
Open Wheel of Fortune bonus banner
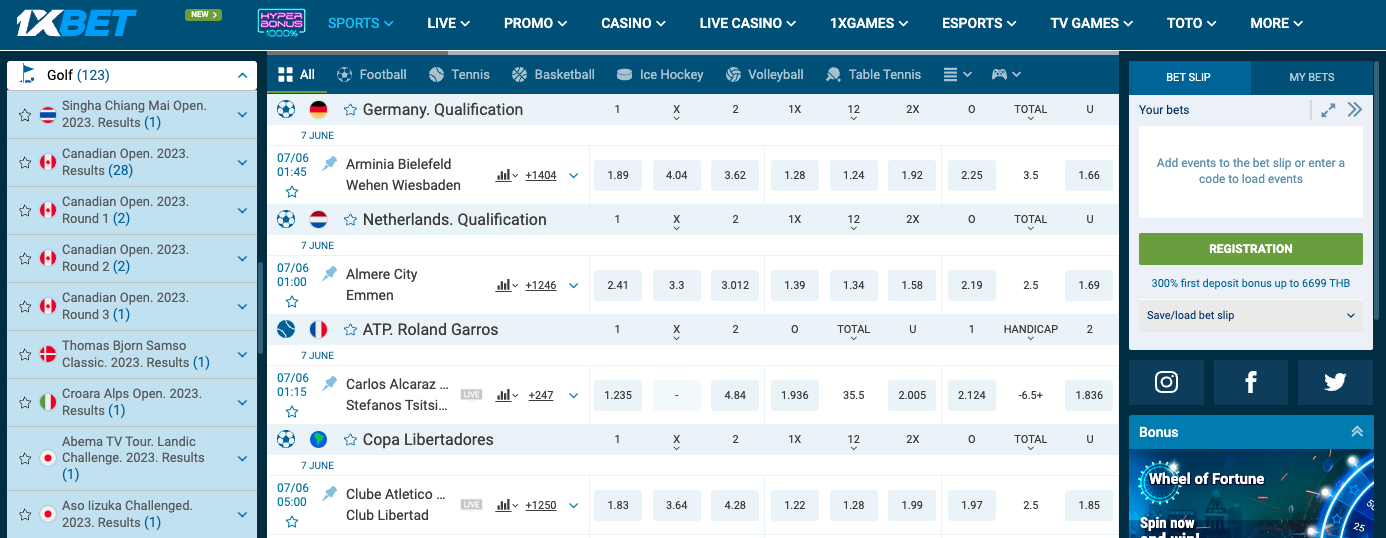(x=1251, y=494)
